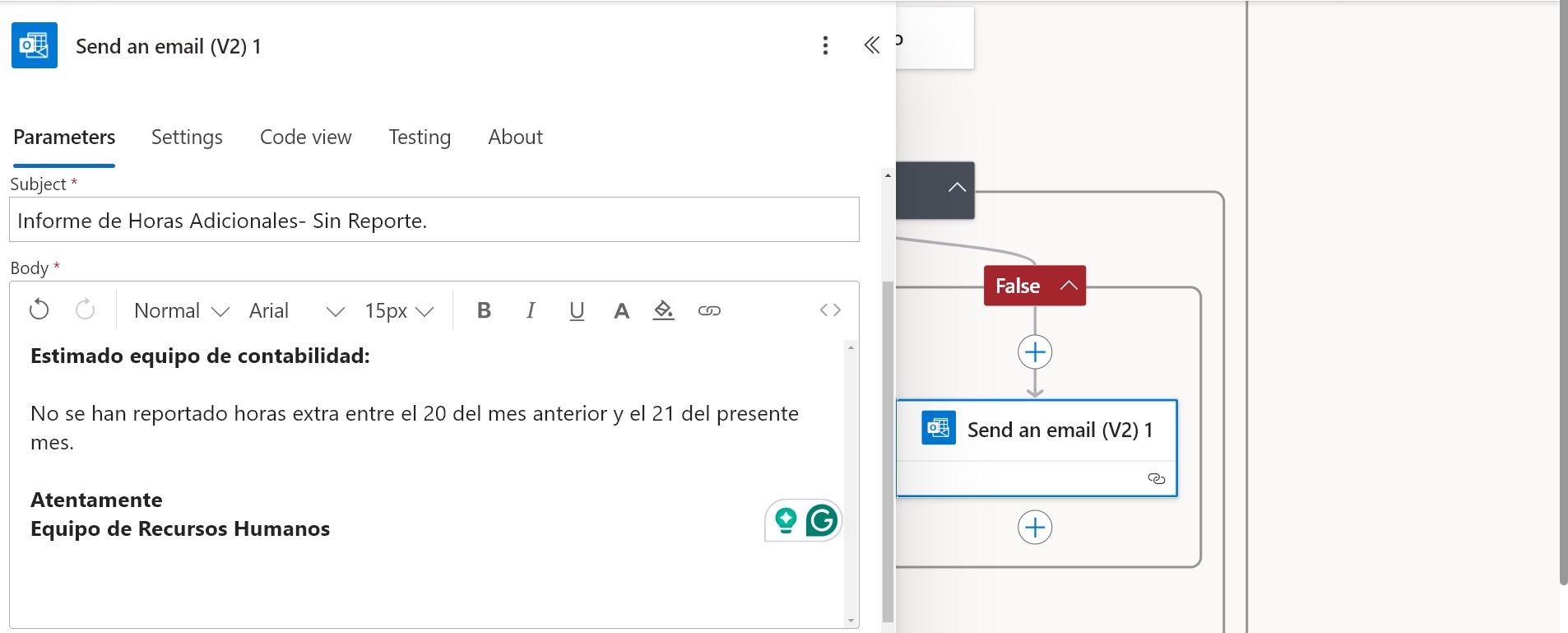This screenshot has height=633, width=1568.
Task: Click the redo icon in body editor
Action: pyautogui.click(x=85, y=310)
